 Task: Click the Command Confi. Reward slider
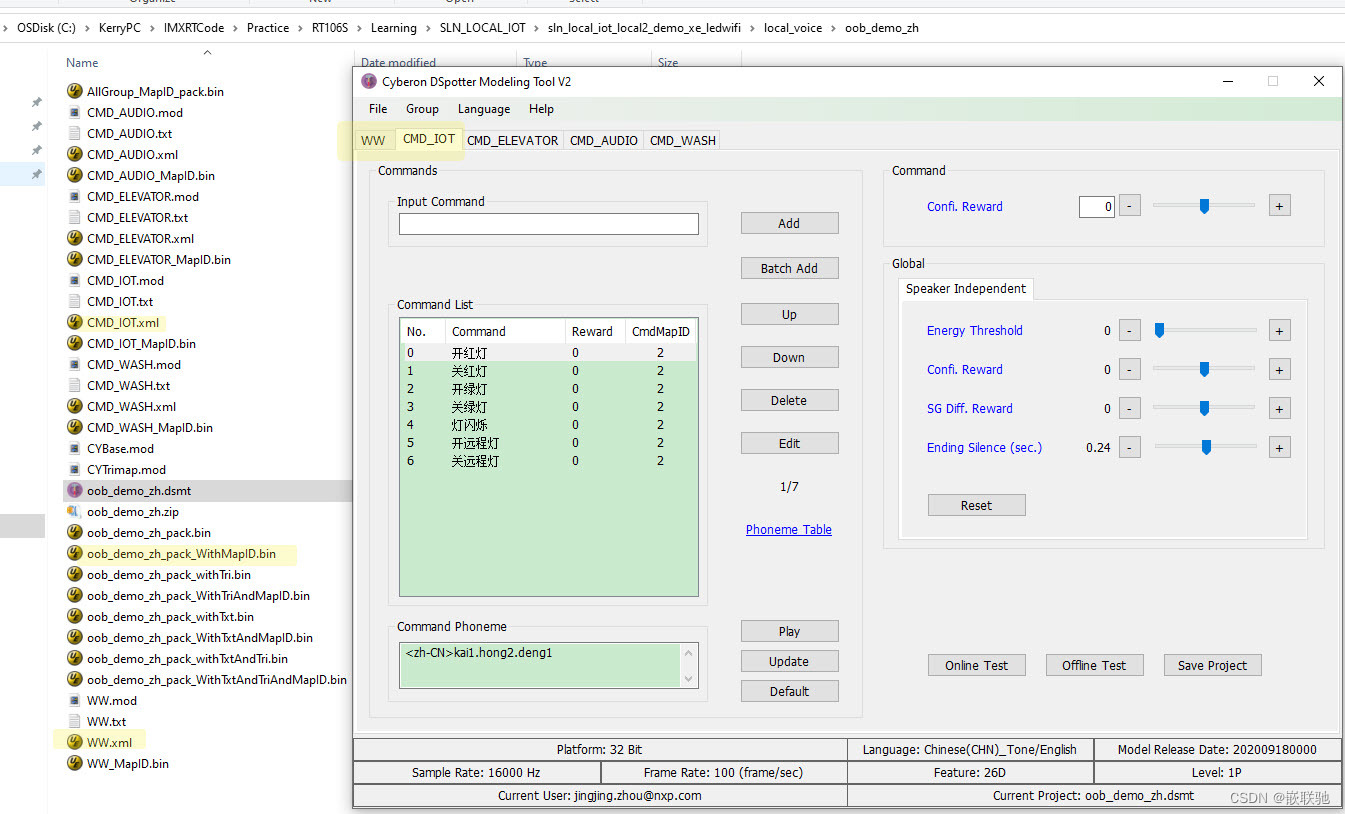(1204, 206)
